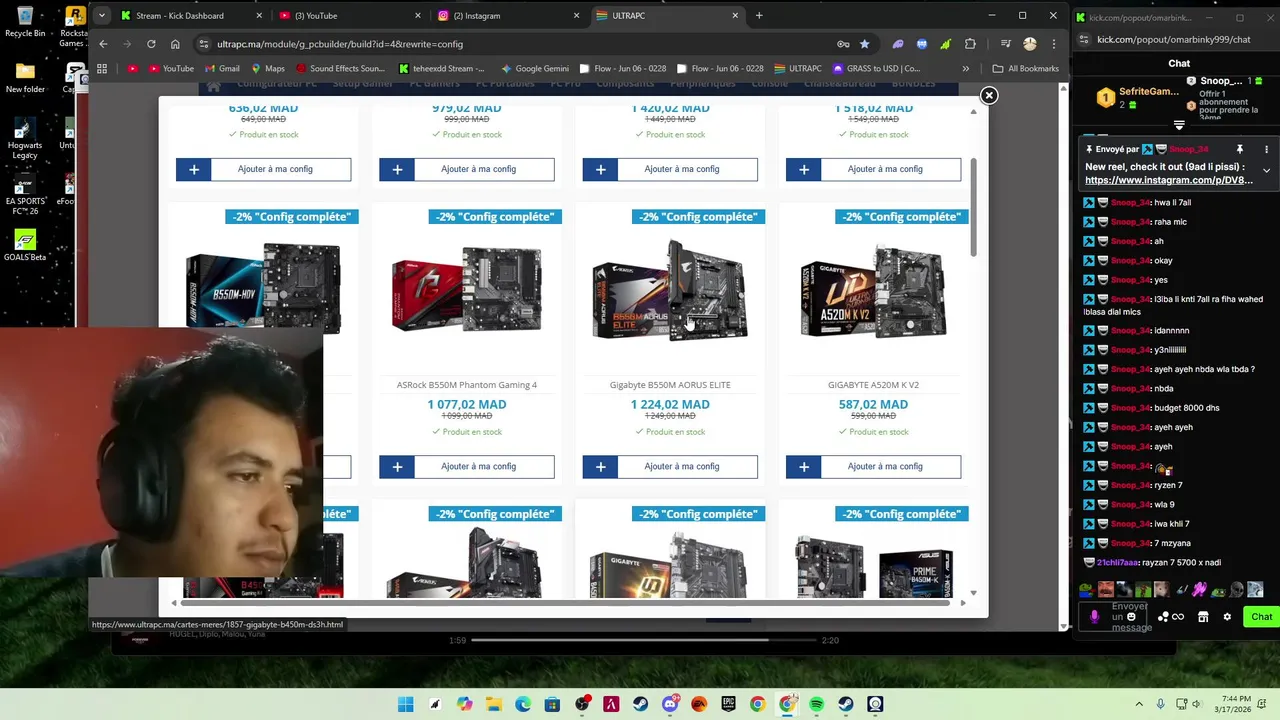Open YouTube bookmark

169,69
